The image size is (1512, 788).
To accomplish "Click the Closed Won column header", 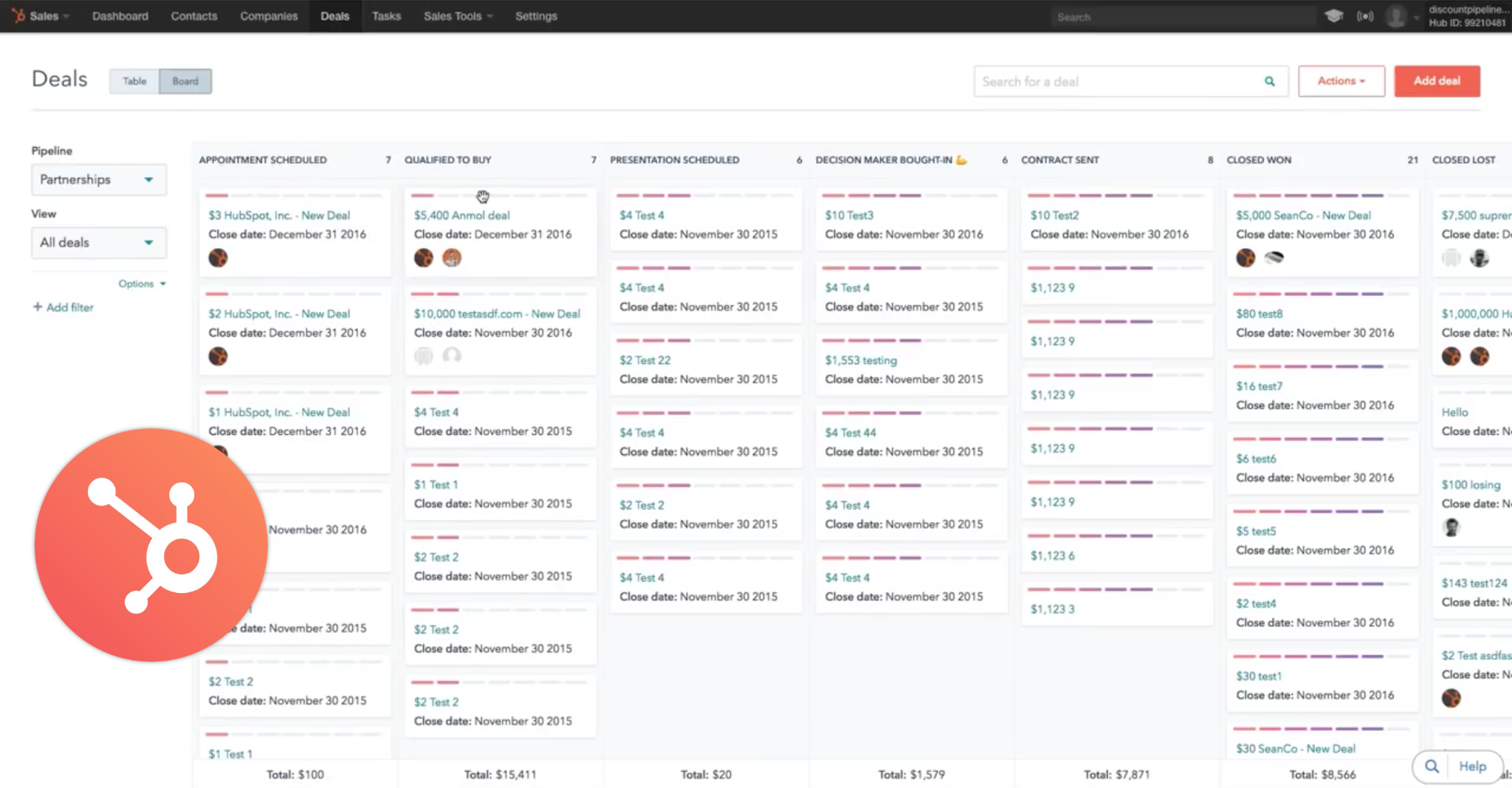I will (1260, 160).
